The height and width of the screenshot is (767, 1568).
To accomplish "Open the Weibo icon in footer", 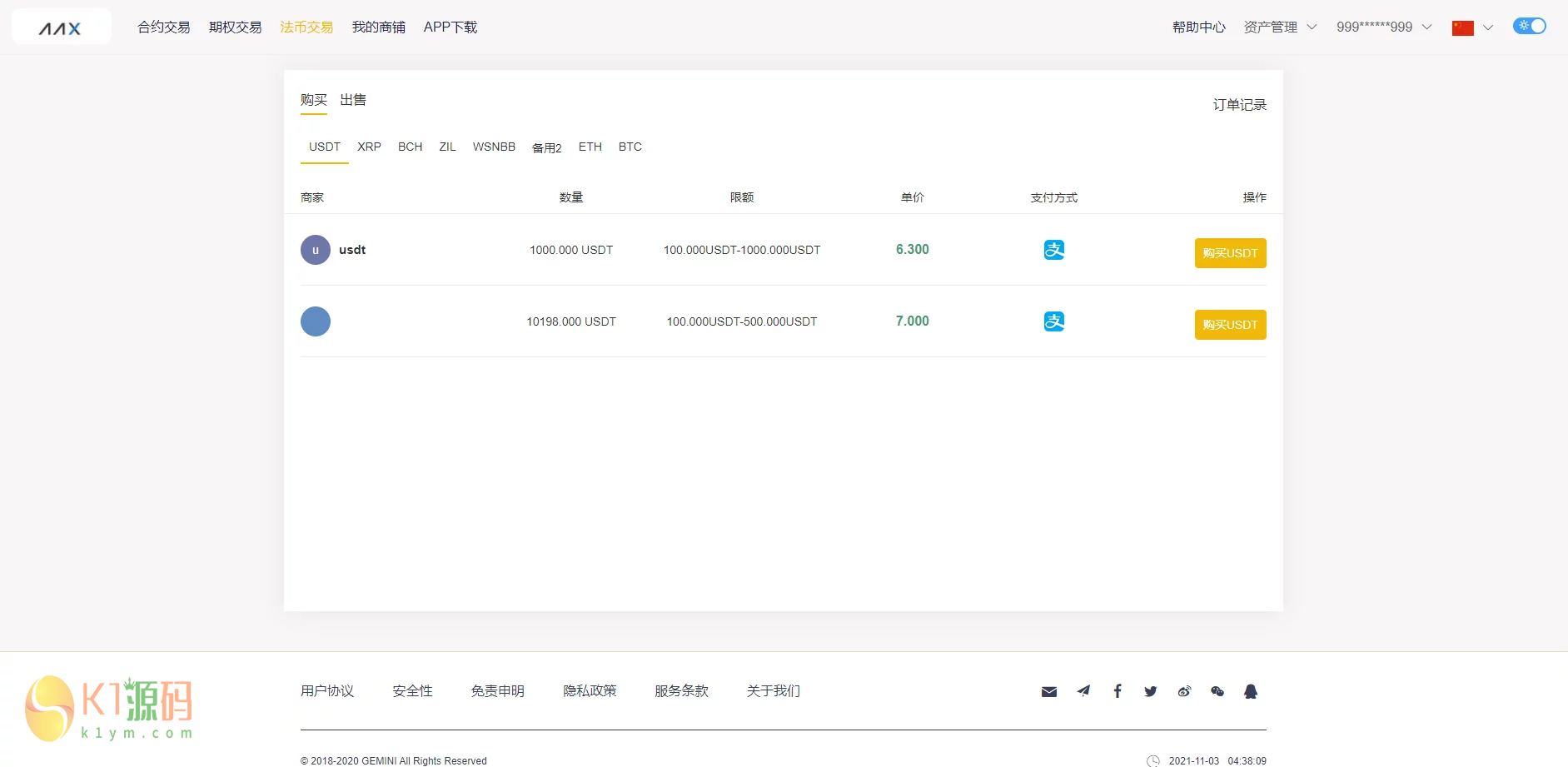I will [x=1184, y=691].
